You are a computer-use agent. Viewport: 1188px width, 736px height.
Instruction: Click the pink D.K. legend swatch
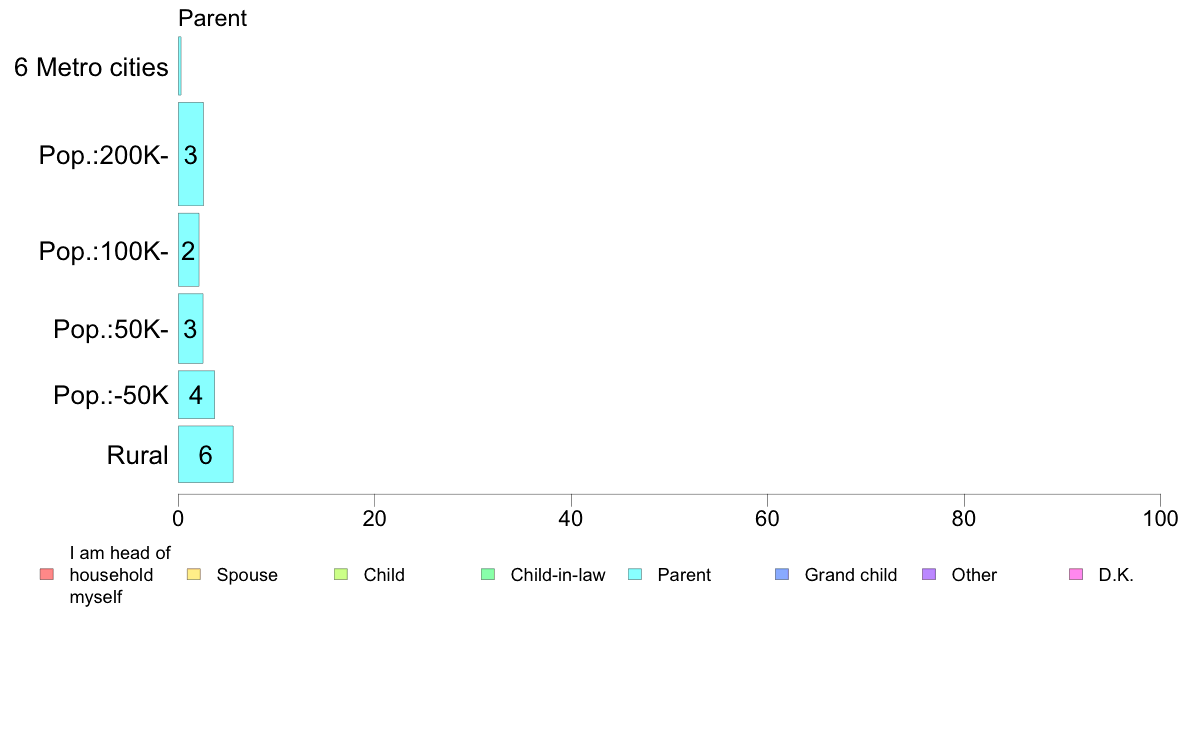(x=1076, y=575)
